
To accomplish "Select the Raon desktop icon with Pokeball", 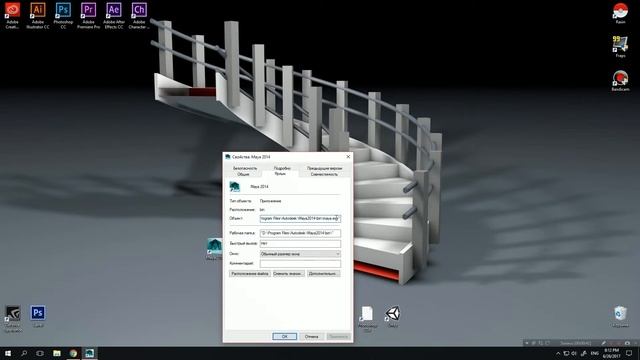I will click(620, 13).
